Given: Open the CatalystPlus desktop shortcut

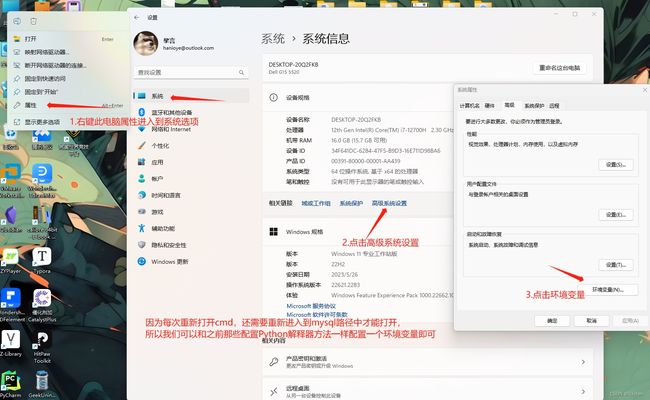Looking at the screenshot, I should (42, 305).
